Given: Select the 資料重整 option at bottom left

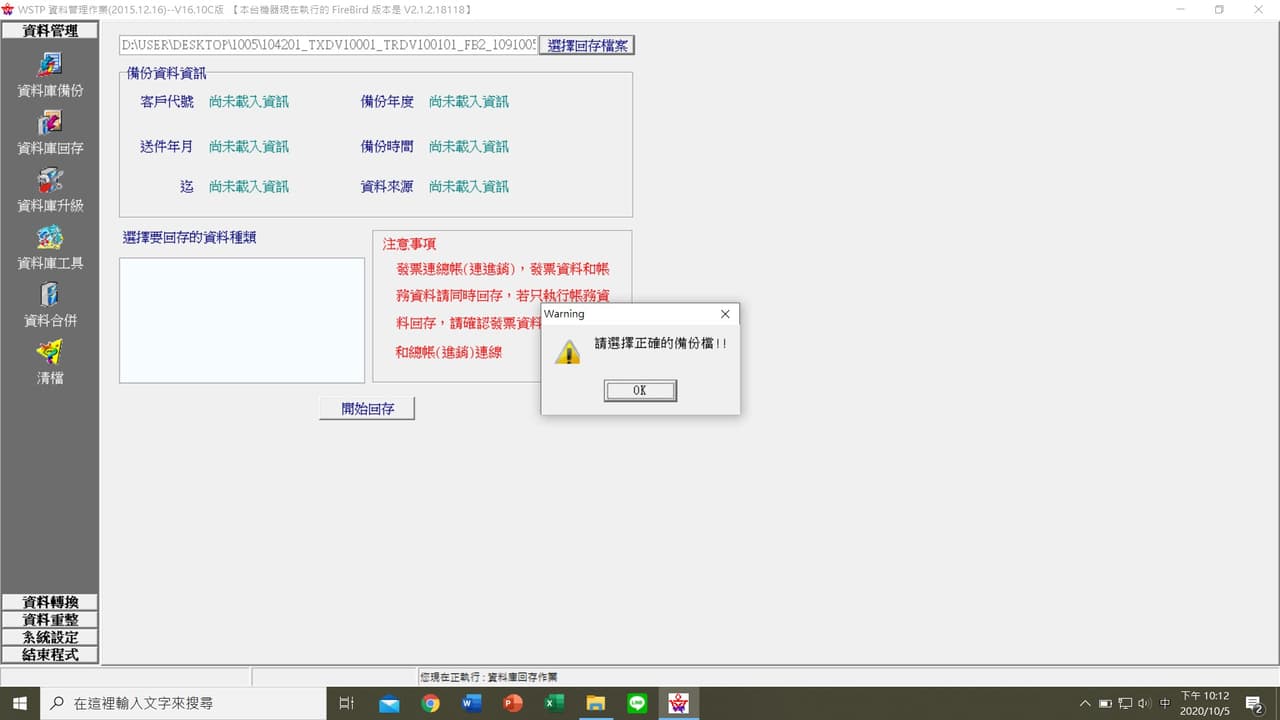Looking at the screenshot, I should coord(49,619).
